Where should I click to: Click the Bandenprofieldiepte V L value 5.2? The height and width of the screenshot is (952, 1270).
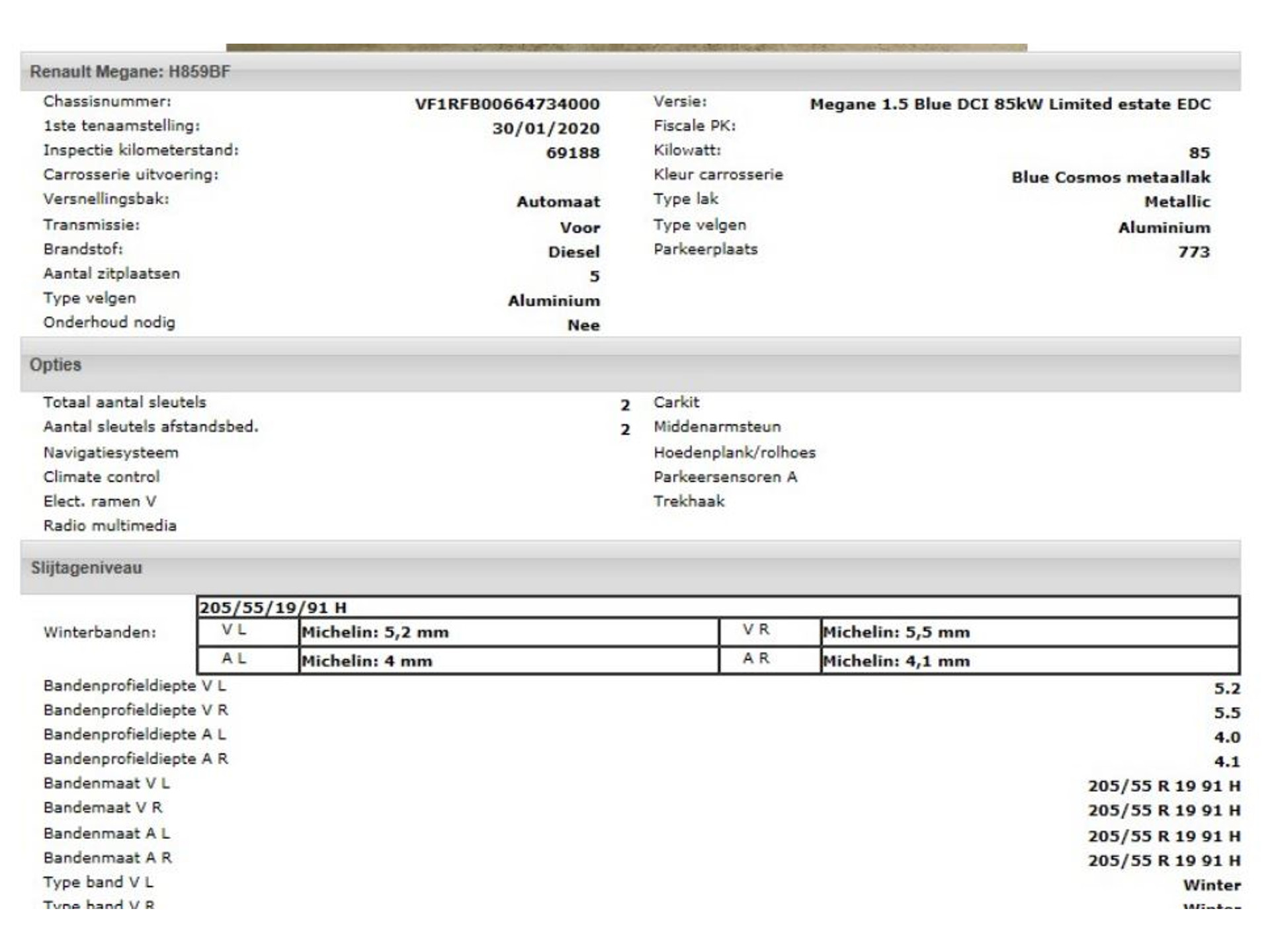[x=1227, y=689]
